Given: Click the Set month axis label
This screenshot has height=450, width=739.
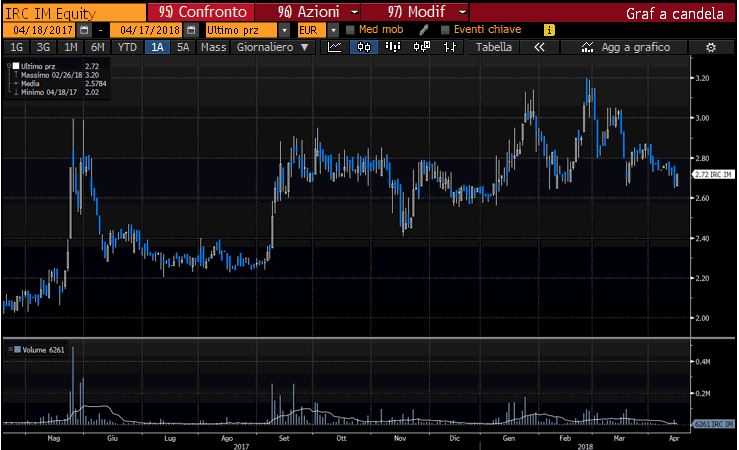Looking at the screenshot, I should point(284,438).
